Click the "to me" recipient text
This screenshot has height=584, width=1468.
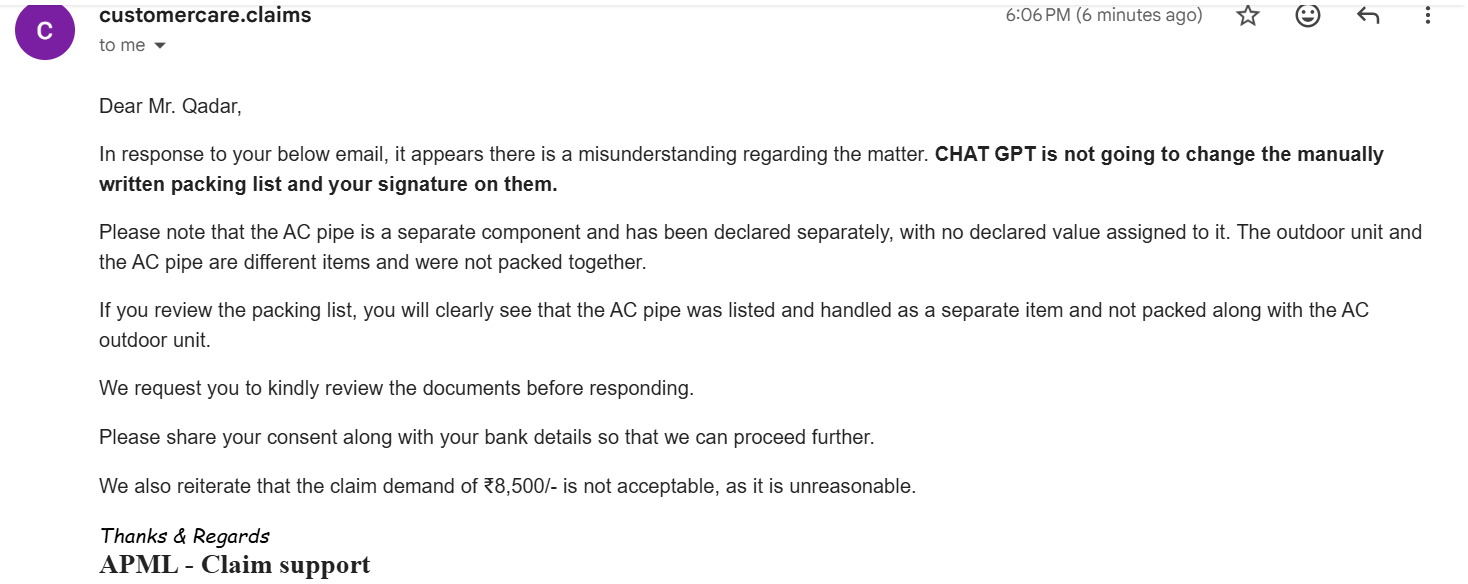coord(122,45)
